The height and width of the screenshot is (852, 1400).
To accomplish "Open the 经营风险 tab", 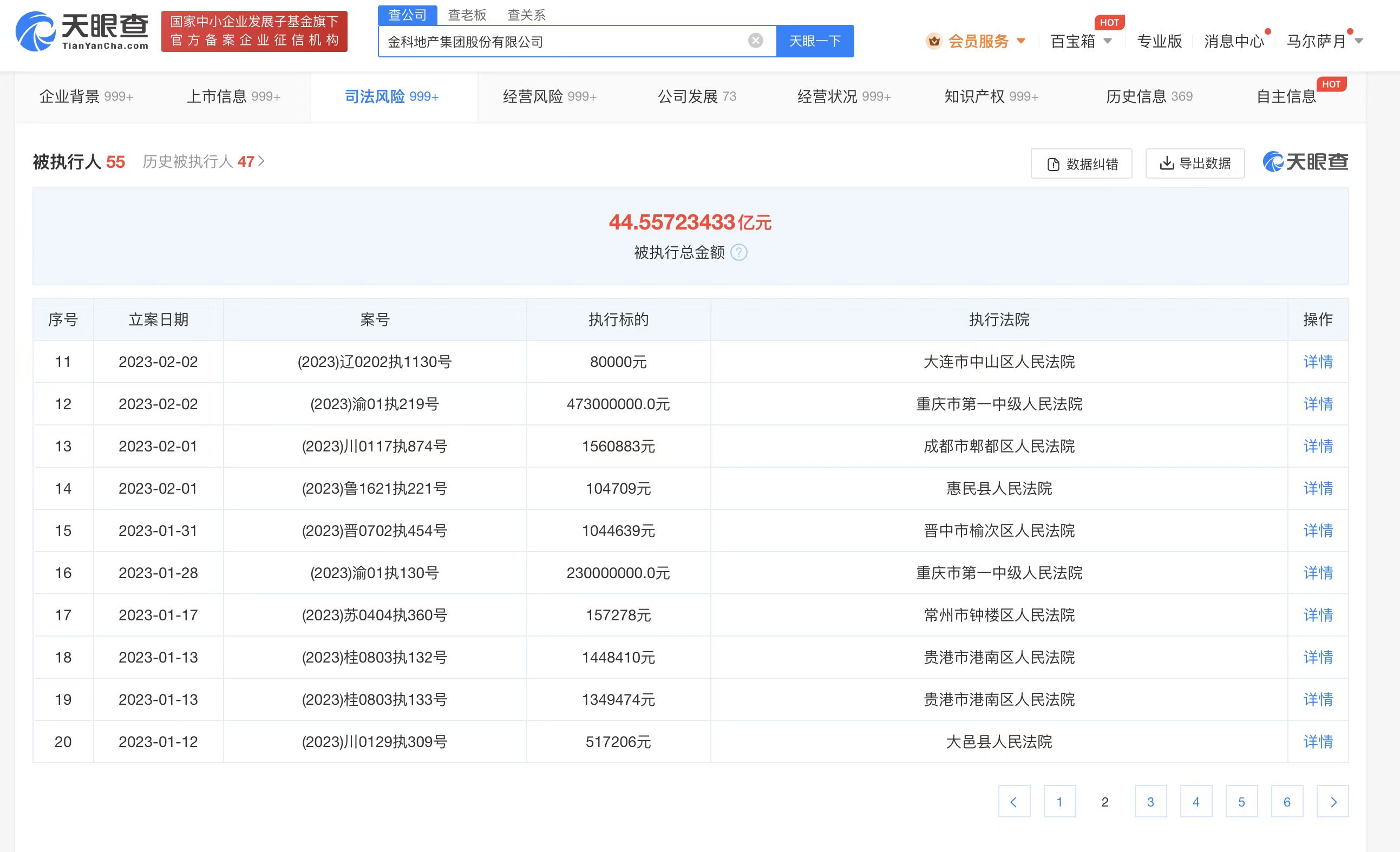I will 549,96.
